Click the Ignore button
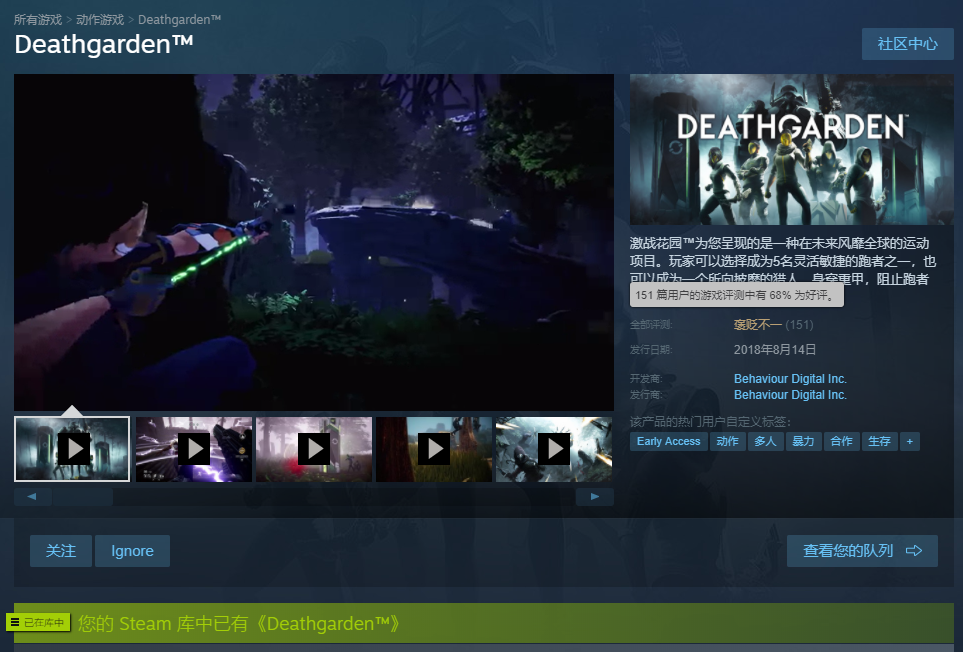The width and height of the screenshot is (963, 652). (132, 551)
